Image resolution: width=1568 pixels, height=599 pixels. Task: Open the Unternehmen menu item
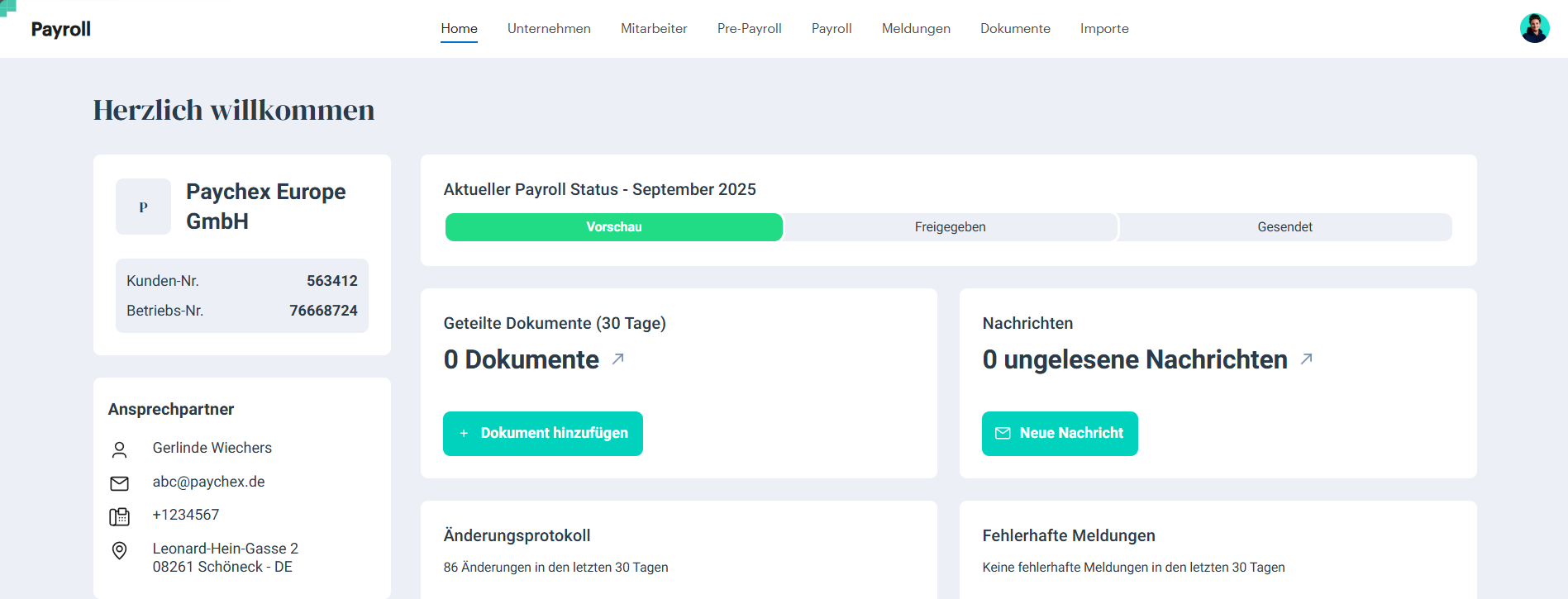tap(549, 29)
